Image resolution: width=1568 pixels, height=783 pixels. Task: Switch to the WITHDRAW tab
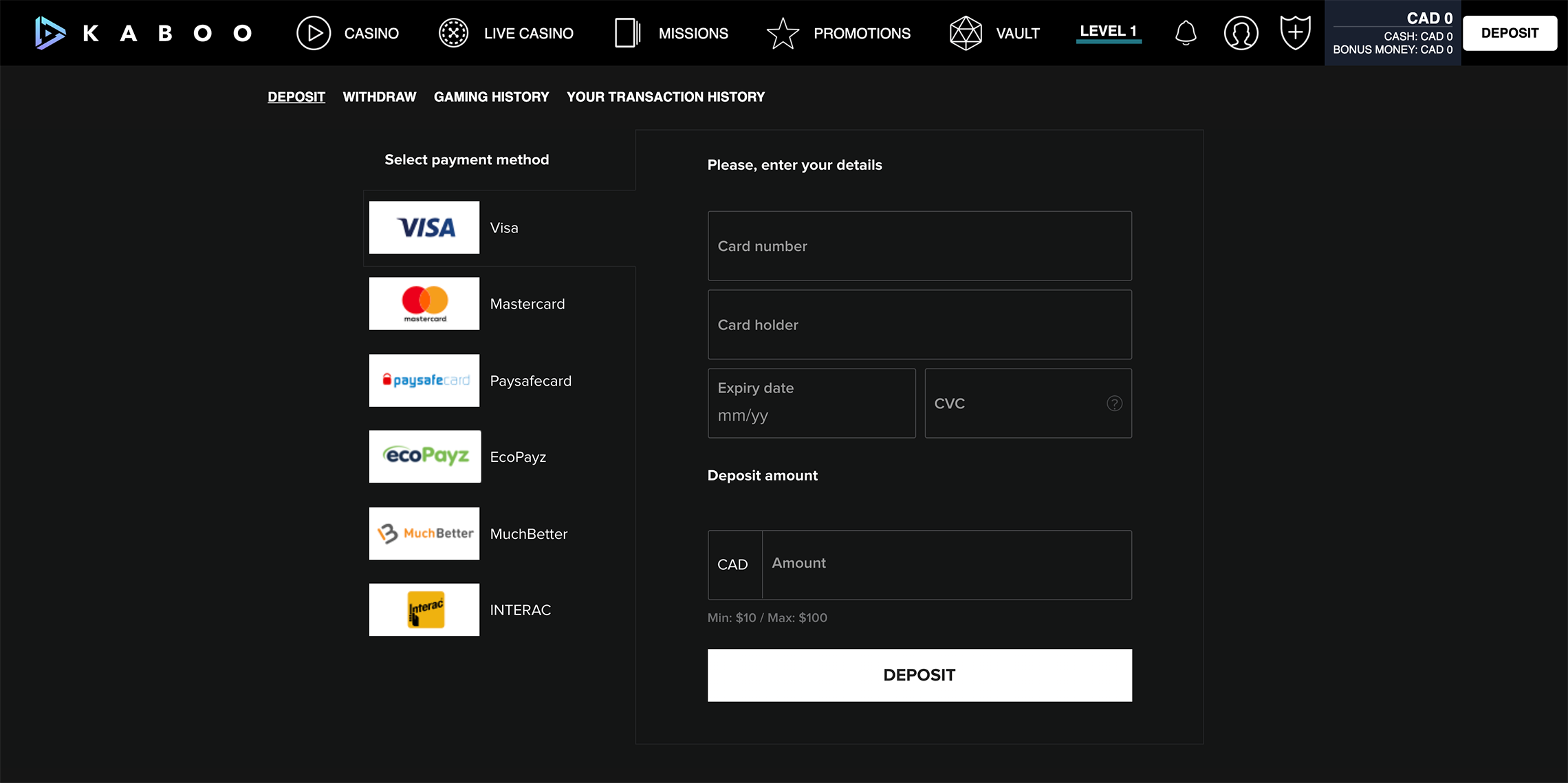coord(380,97)
